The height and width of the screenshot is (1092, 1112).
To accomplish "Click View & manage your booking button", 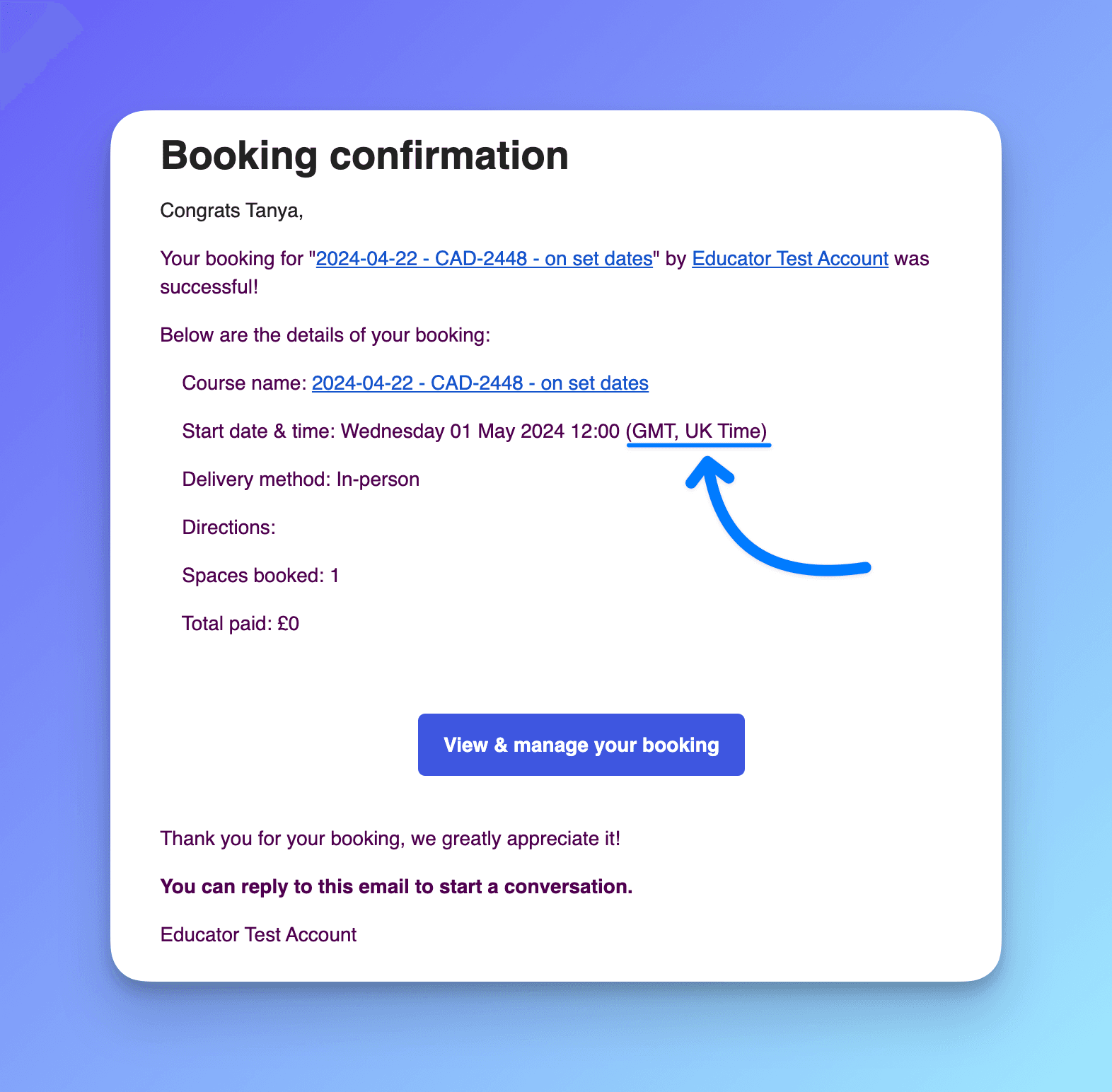I will pos(581,745).
